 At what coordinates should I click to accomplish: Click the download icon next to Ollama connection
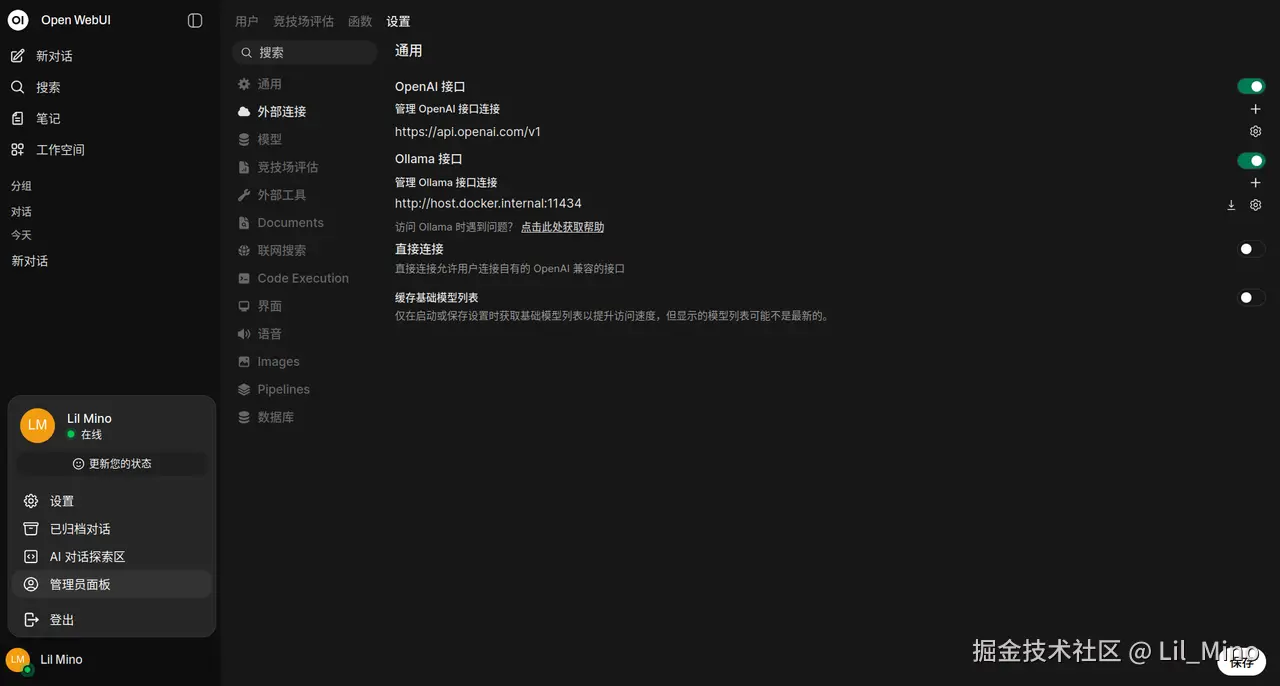click(1231, 204)
